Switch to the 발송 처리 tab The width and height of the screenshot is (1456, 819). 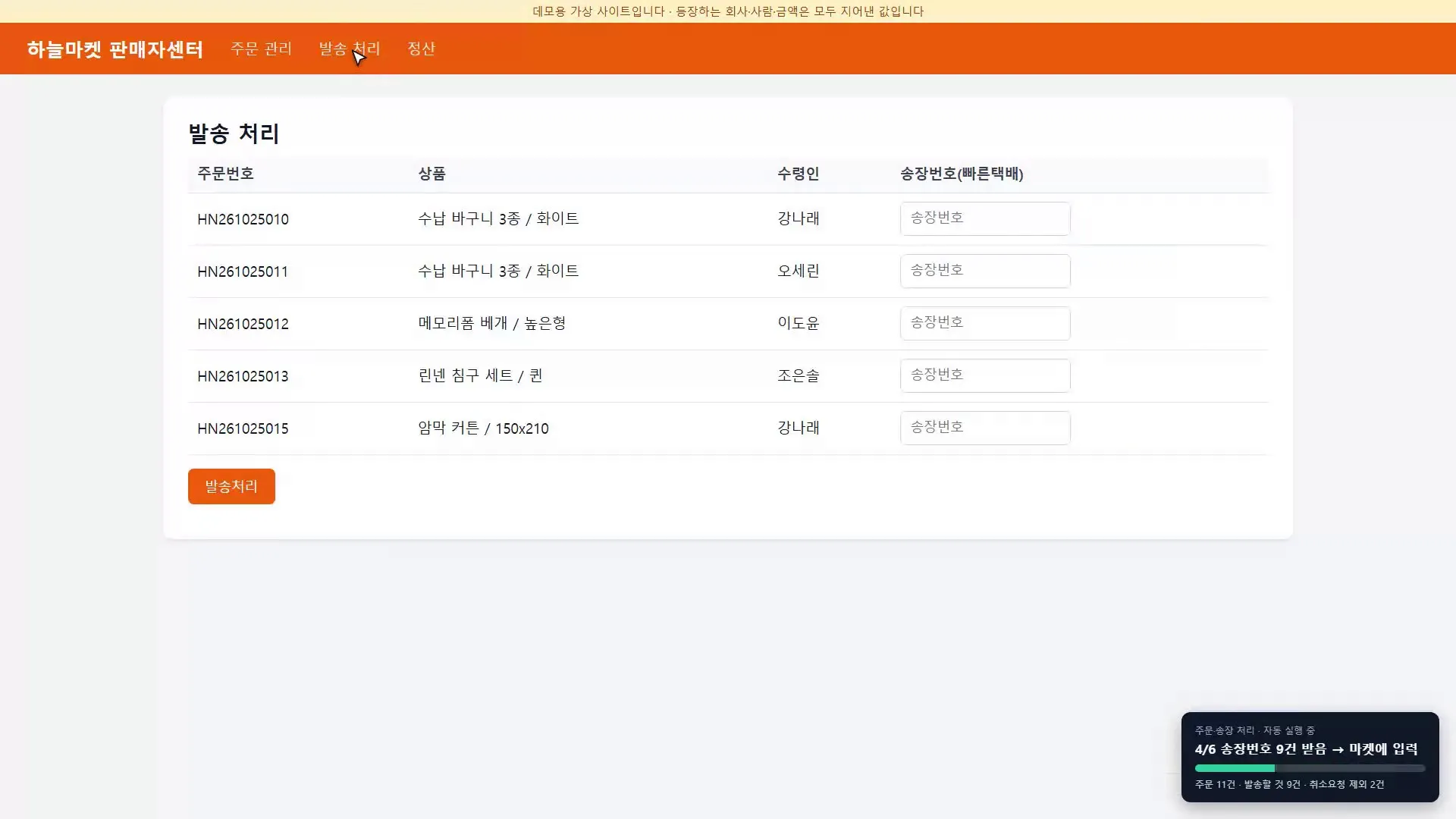[x=349, y=49]
